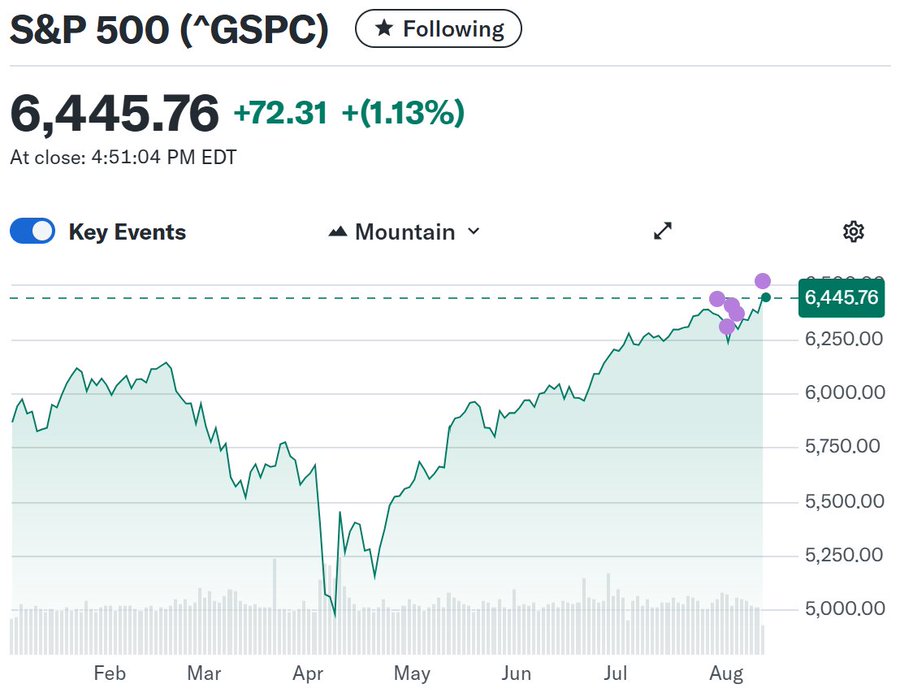The height and width of the screenshot is (697, 900).
Task: Click the green 6,445.76 price tag on axis
Action: click(x=841, y=297)
